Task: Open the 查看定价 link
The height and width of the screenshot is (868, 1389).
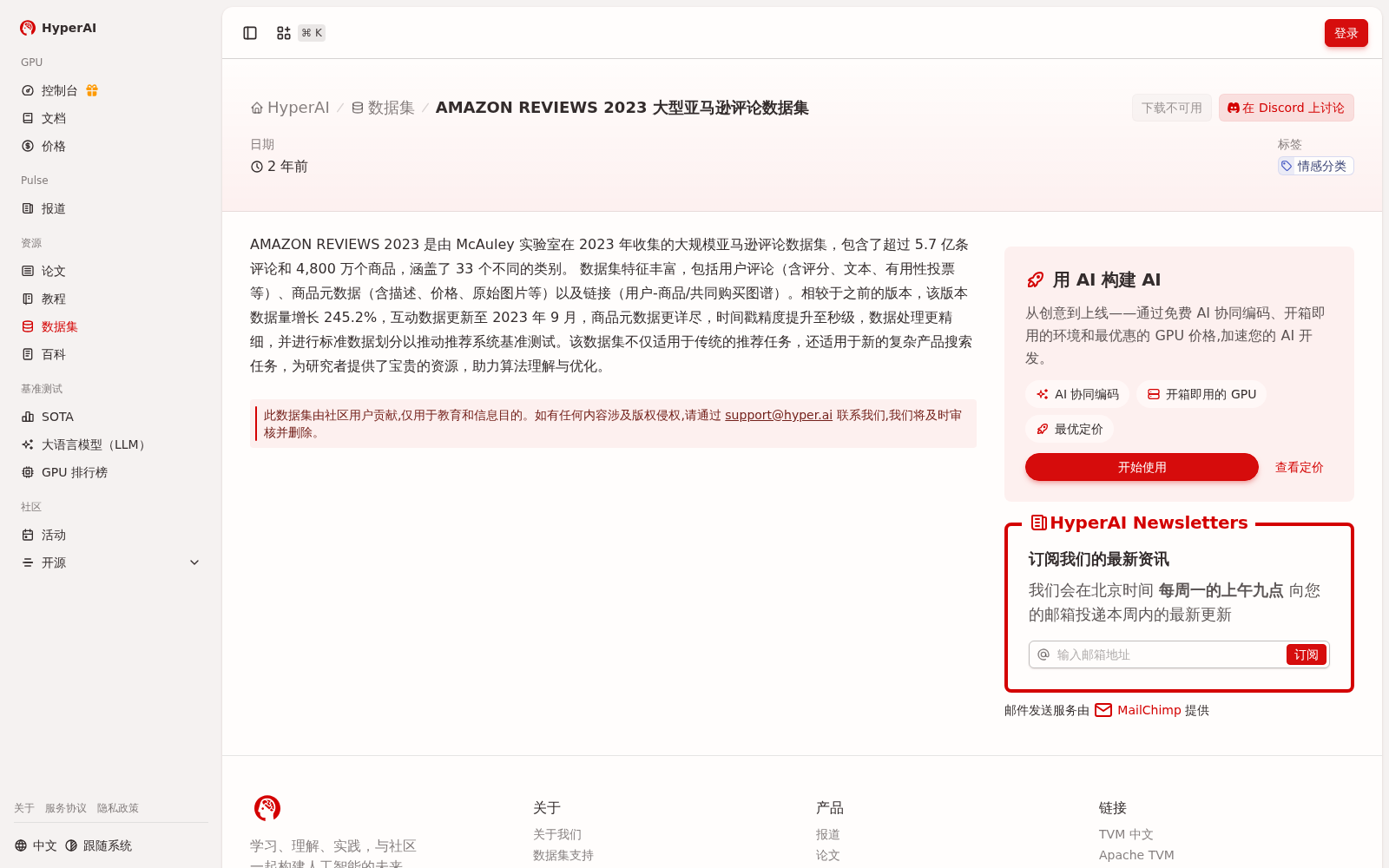Action: click(1300, 467)
